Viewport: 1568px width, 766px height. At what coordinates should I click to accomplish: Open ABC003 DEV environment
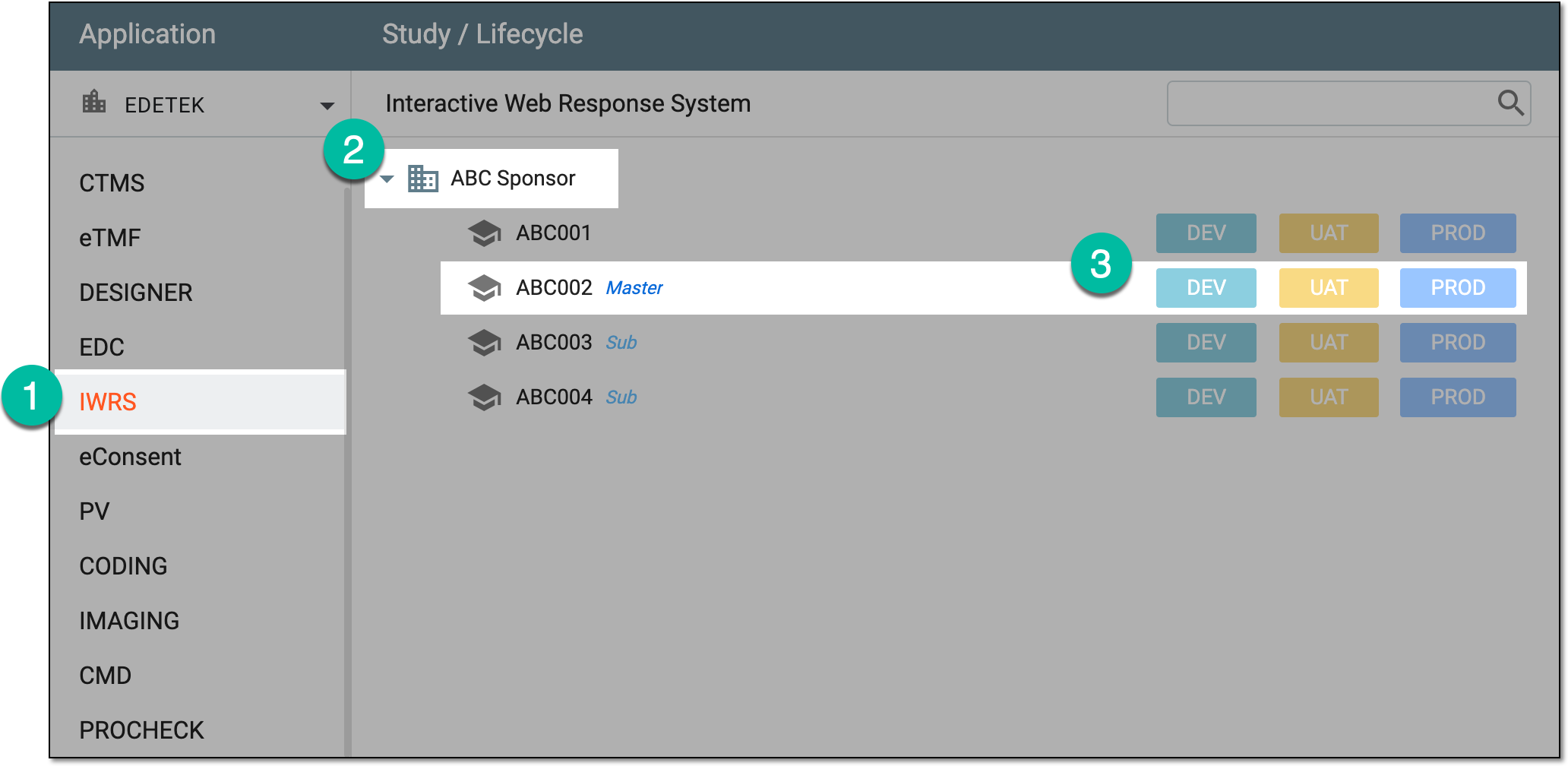click(1206, 343)
